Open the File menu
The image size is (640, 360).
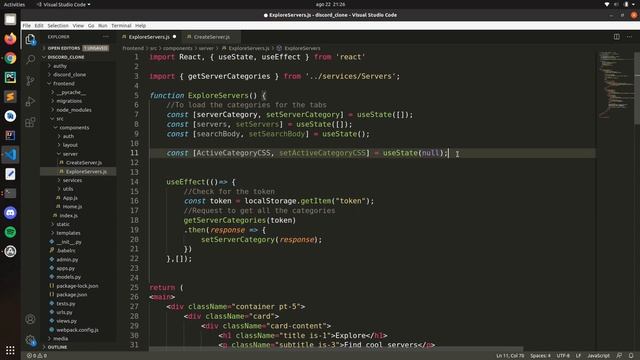pyautogui.click(x=27, y=25)
